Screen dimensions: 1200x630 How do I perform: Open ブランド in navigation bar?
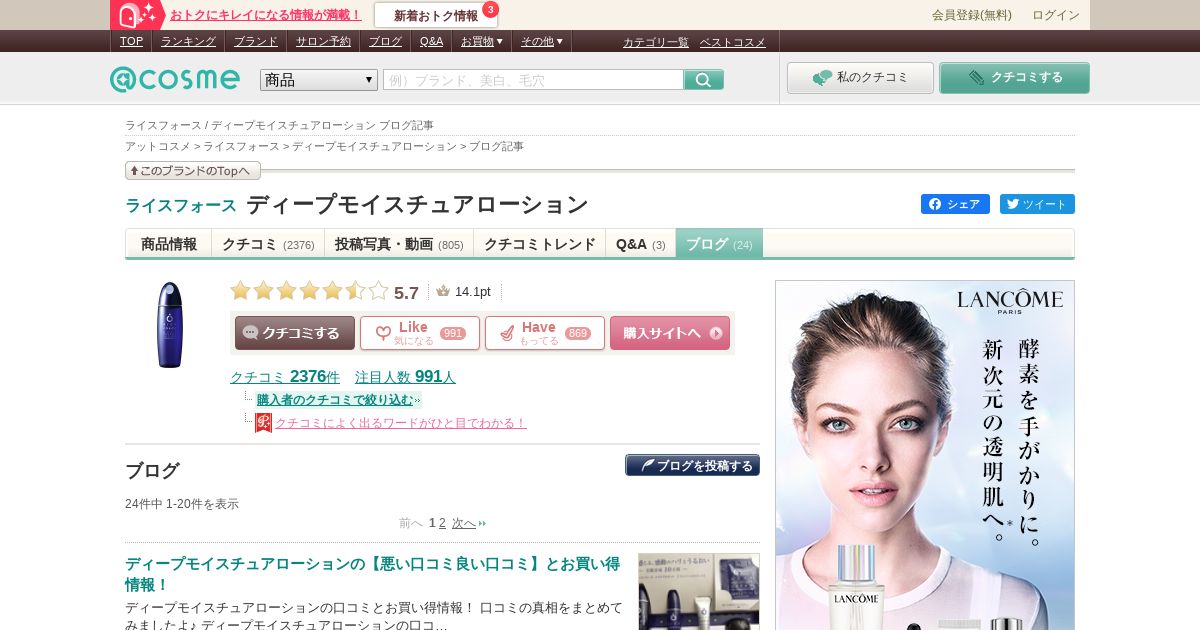coord(256,41)
